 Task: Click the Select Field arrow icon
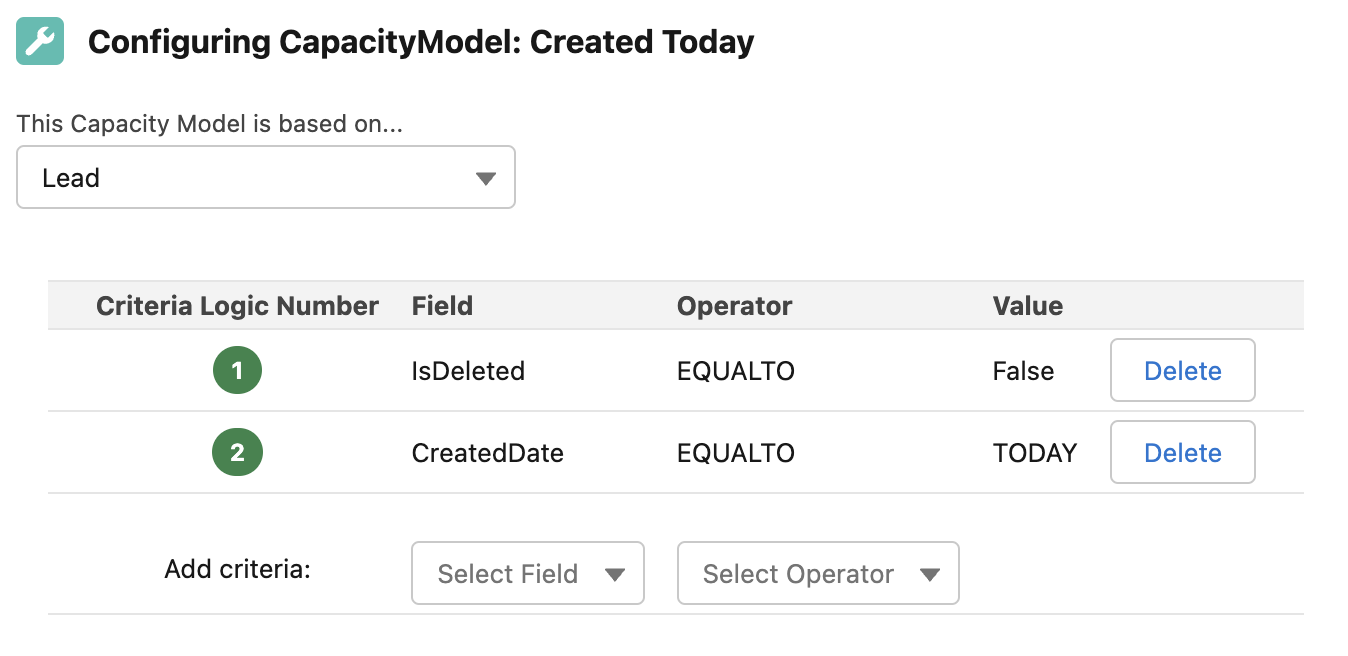[615, 575]
